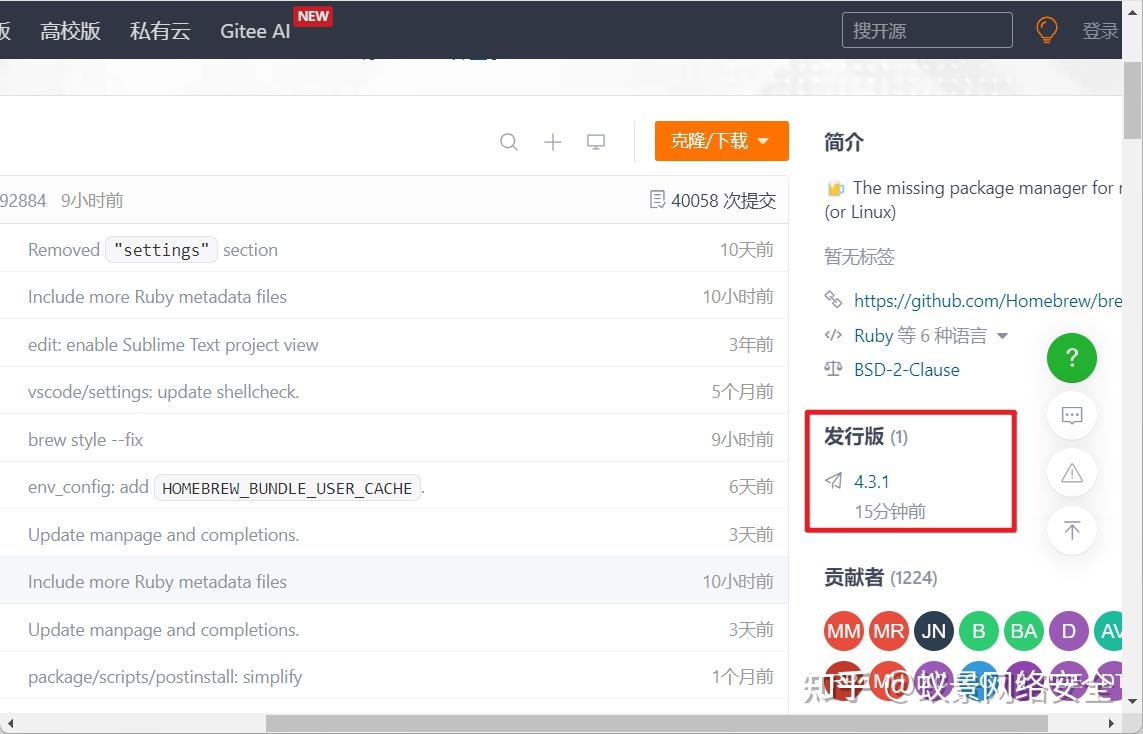Click the warning triangle report icon
This screenshot has height=734, width=1143.
coord(1072,474)
